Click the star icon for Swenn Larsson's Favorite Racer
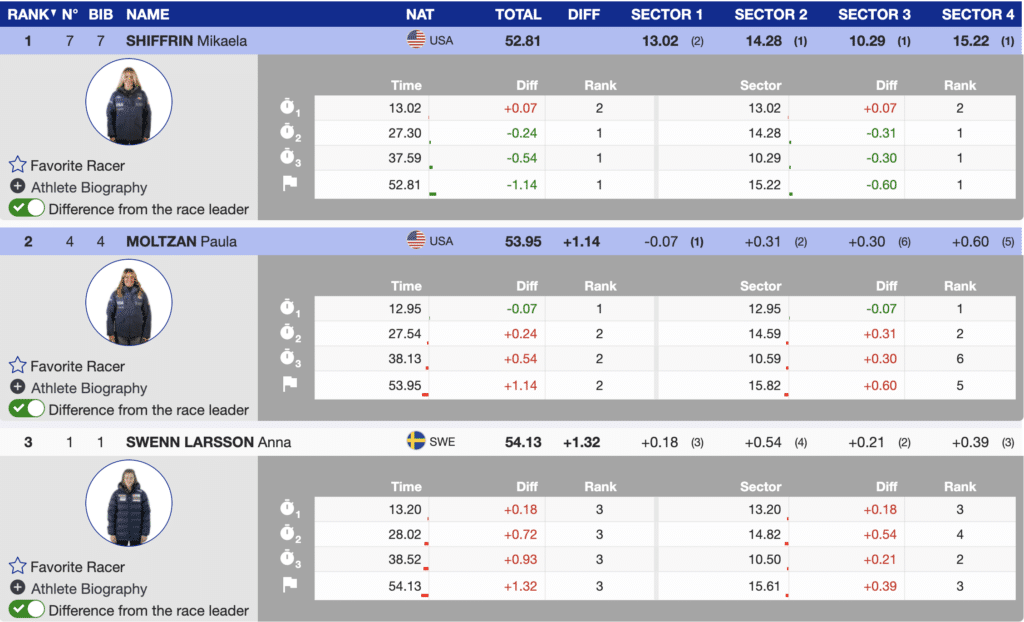Image resolution: width=1024 pixels, height=622 pixels. 17,567
